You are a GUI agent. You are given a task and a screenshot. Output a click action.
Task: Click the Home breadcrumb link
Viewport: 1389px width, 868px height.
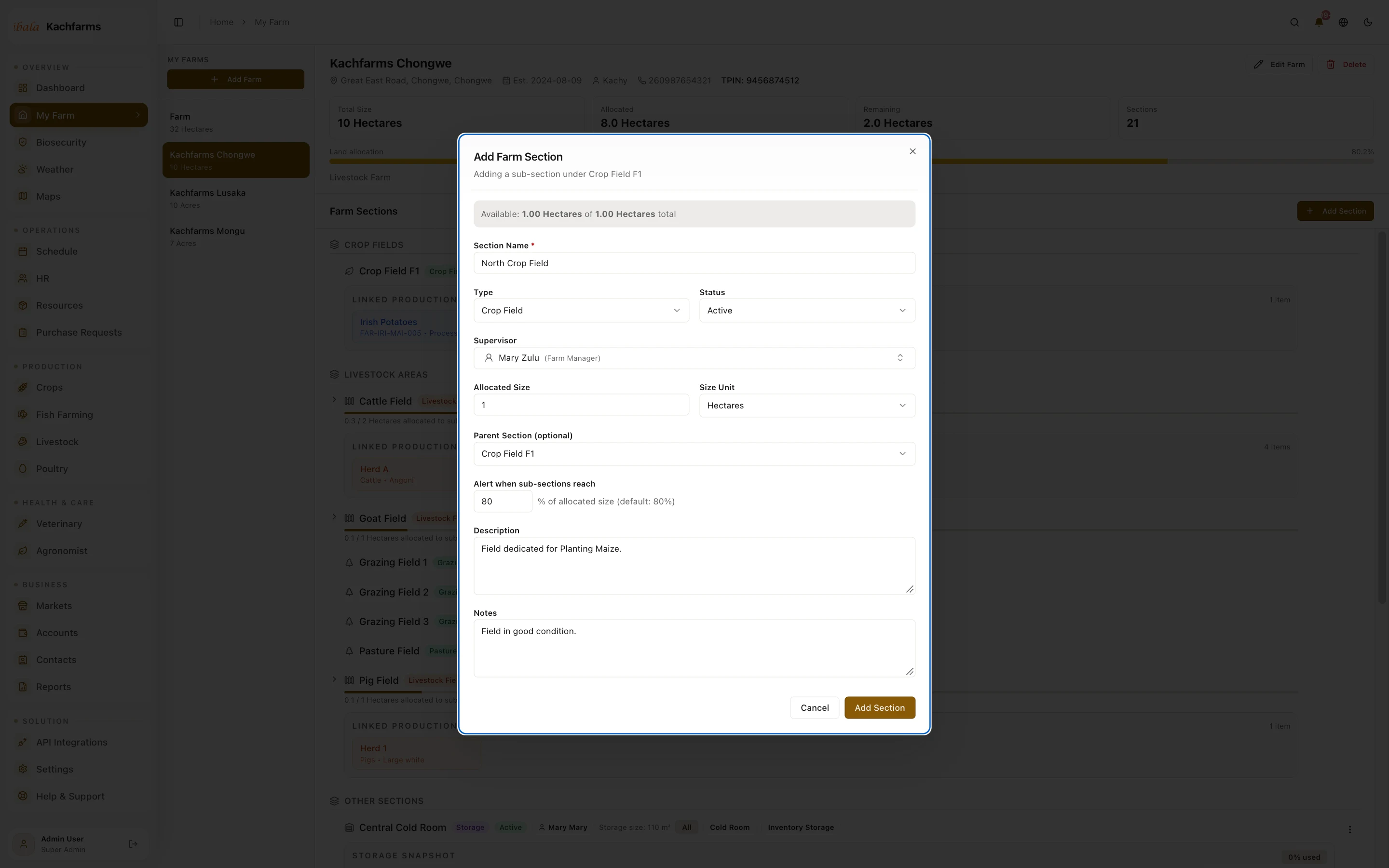click(x=221, y=22)
